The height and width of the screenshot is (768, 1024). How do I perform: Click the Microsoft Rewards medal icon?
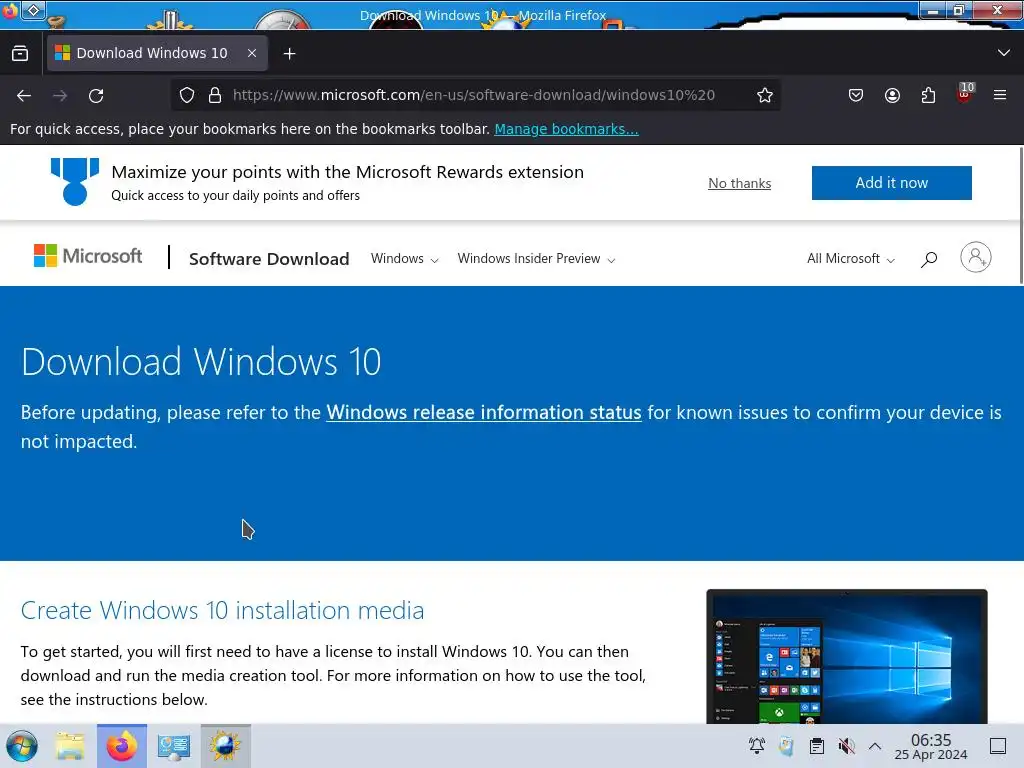tap(75, 182)
